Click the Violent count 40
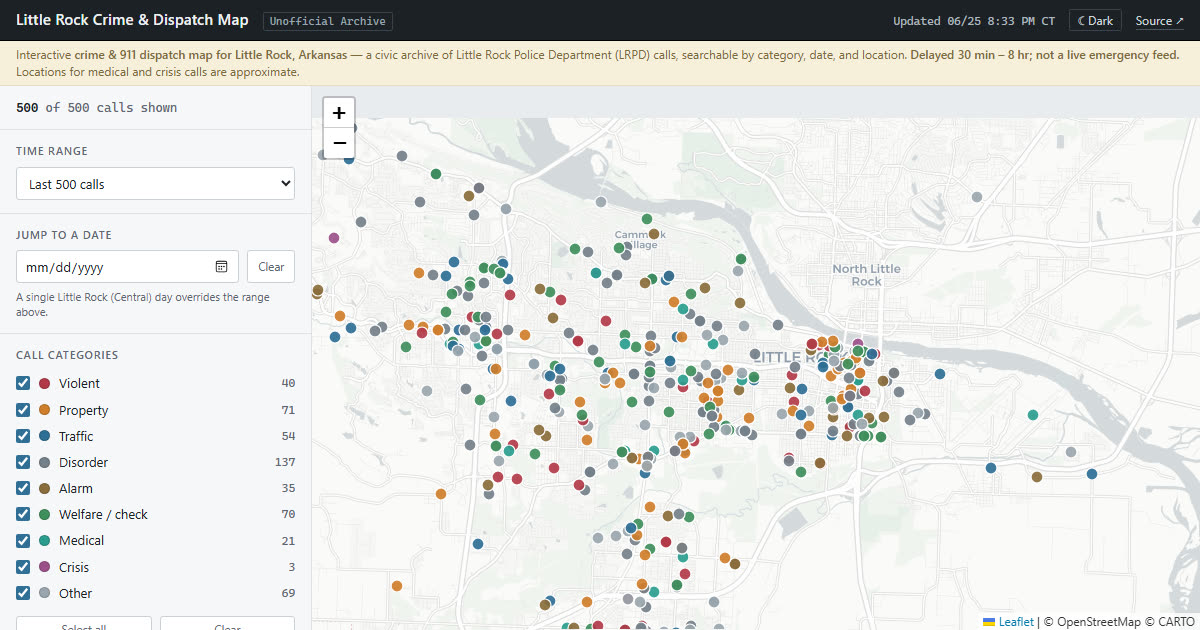This screenshot has height=630, width=1200. 288,383
